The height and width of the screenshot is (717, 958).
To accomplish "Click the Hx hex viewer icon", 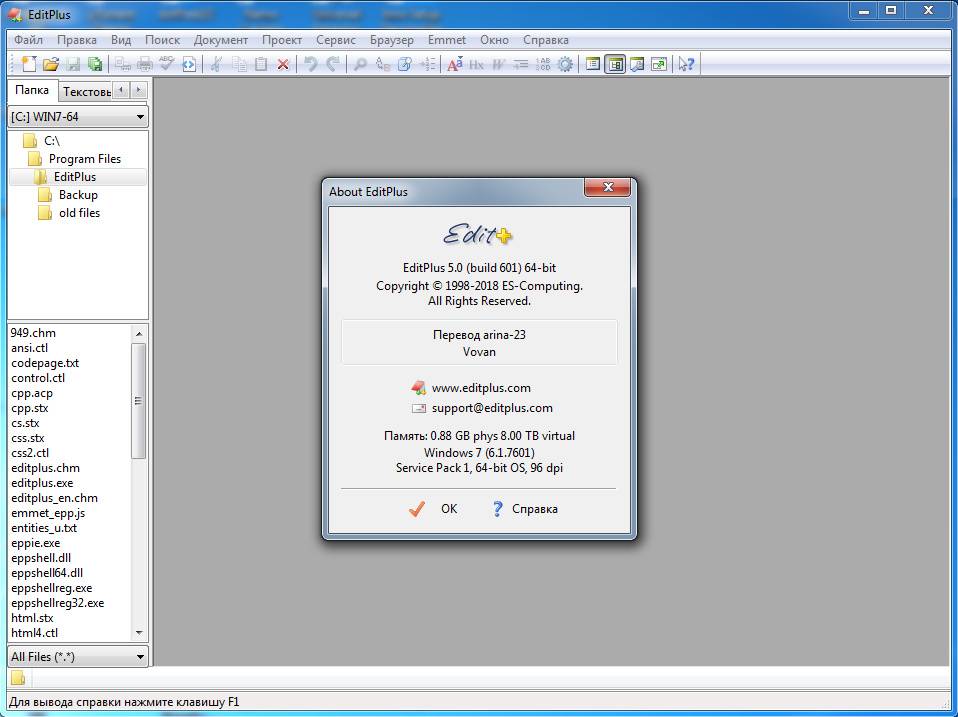I will coord(477,64).
